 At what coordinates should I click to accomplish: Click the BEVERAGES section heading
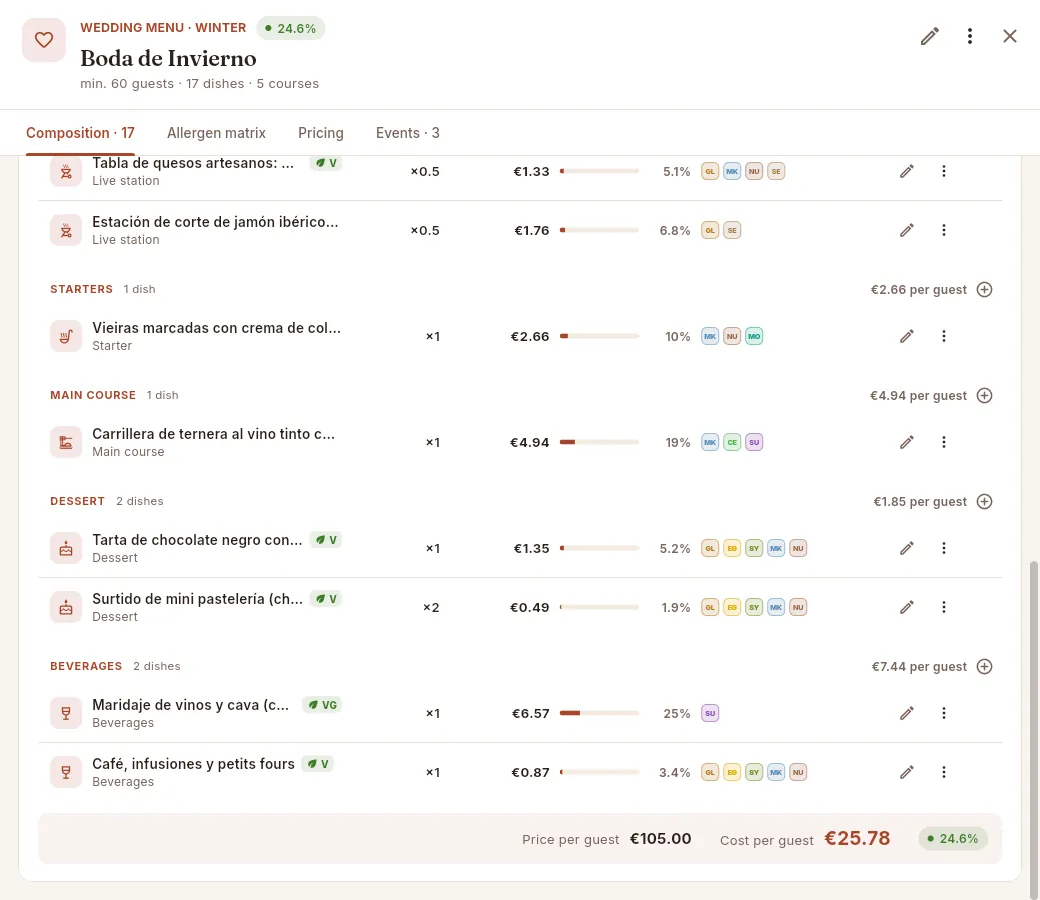(x=86, y=666)
